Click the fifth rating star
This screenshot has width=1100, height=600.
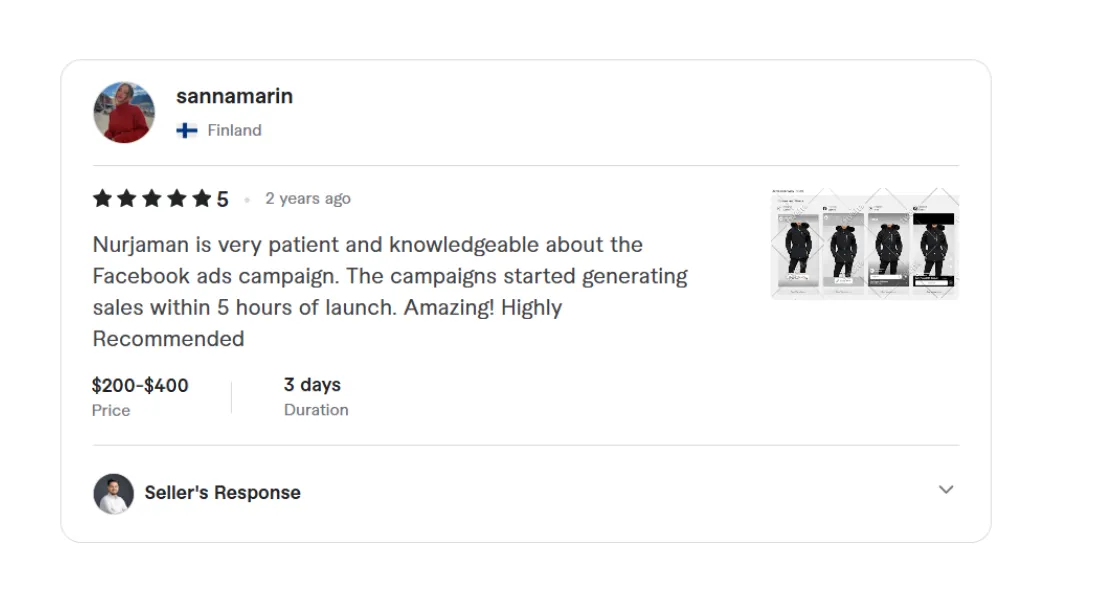202,198
